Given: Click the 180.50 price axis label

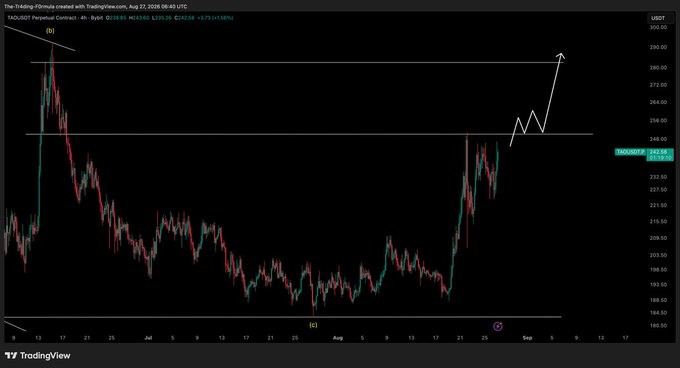Looking at the screenshot, I should click(x=658, y=326).
